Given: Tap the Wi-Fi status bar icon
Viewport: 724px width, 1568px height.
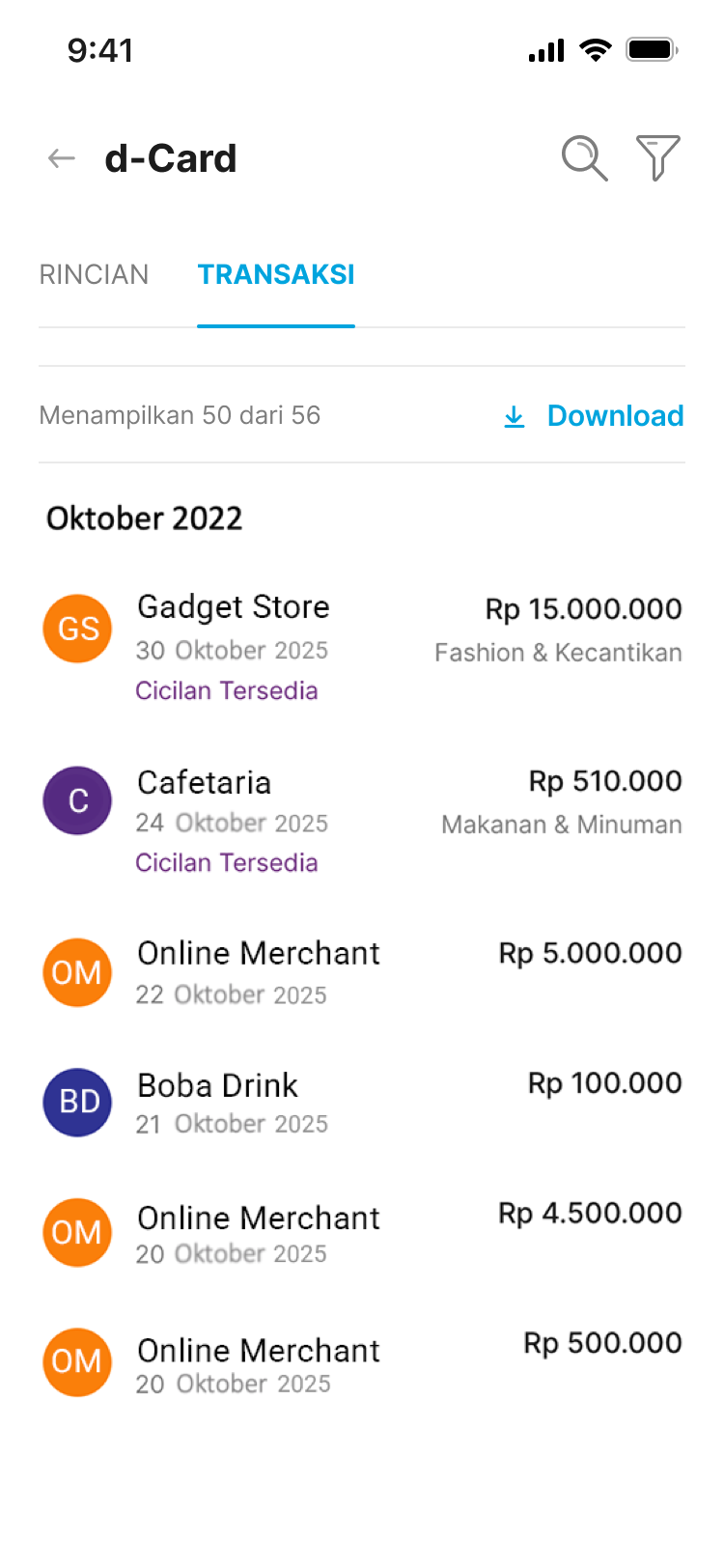Looking at the screenshot, I should (x=596, y=50).
